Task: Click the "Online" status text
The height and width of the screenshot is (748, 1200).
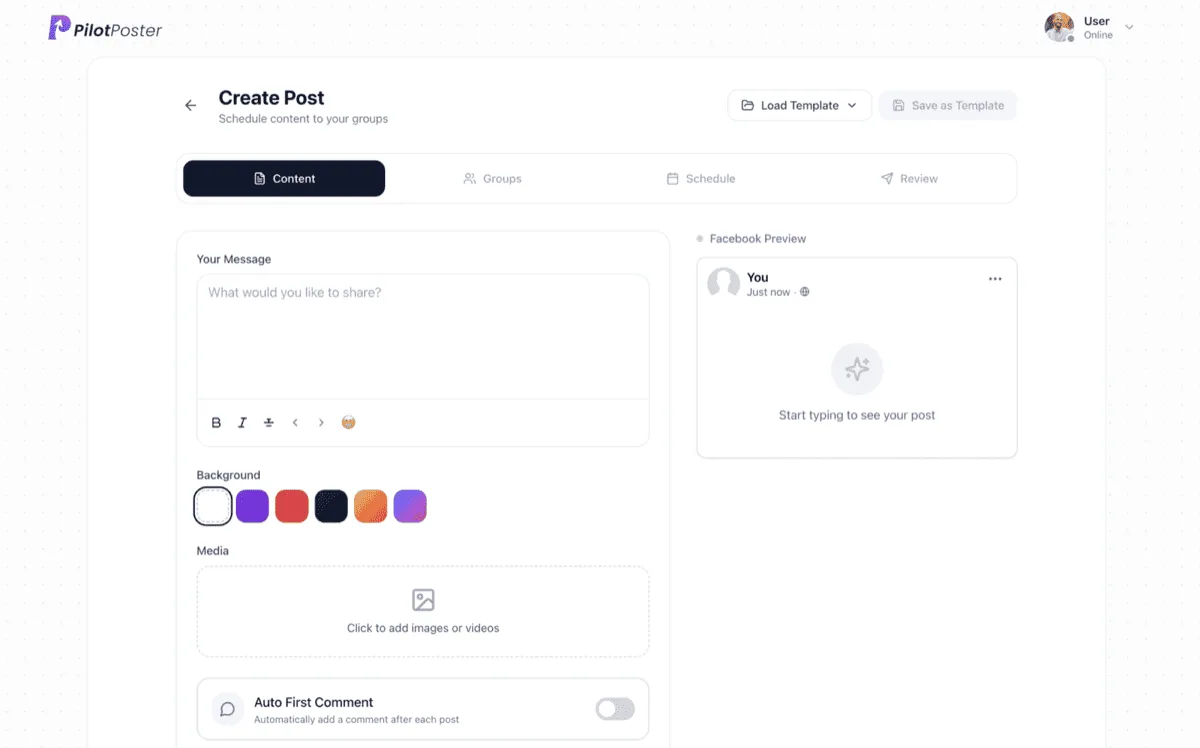Action: coord(1098,35)
